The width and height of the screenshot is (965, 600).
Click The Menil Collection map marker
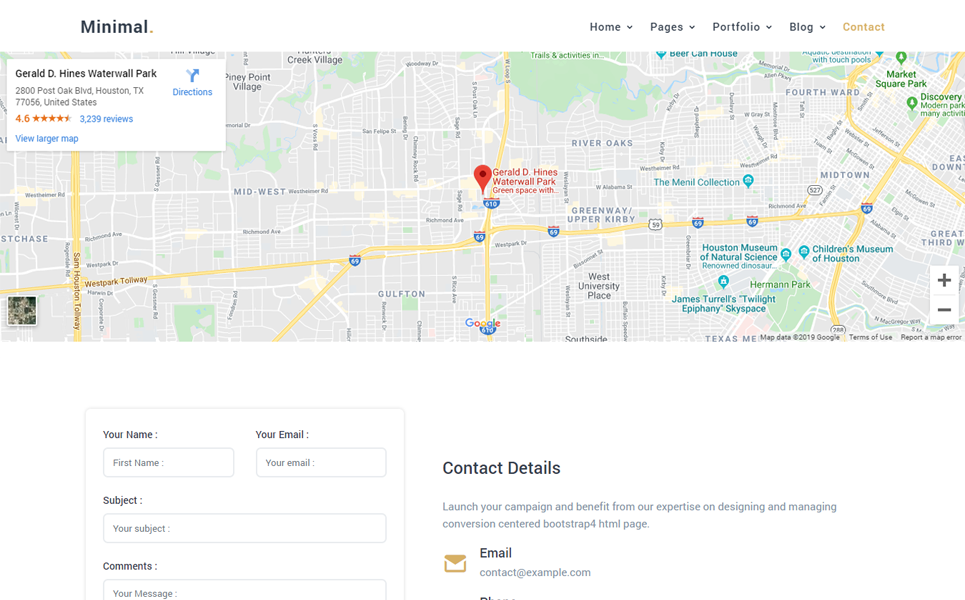point(748,182)
